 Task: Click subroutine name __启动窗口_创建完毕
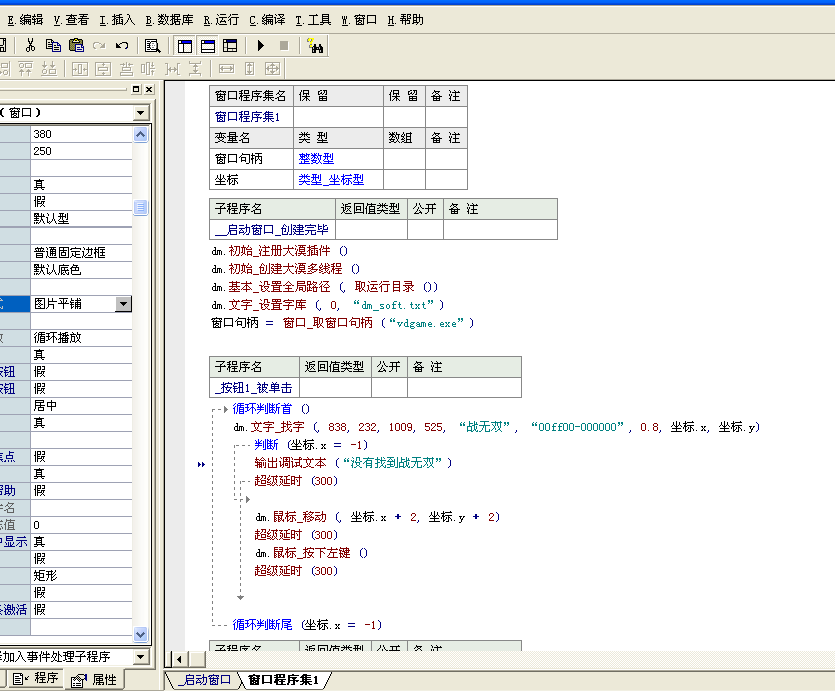pos(272,230)
